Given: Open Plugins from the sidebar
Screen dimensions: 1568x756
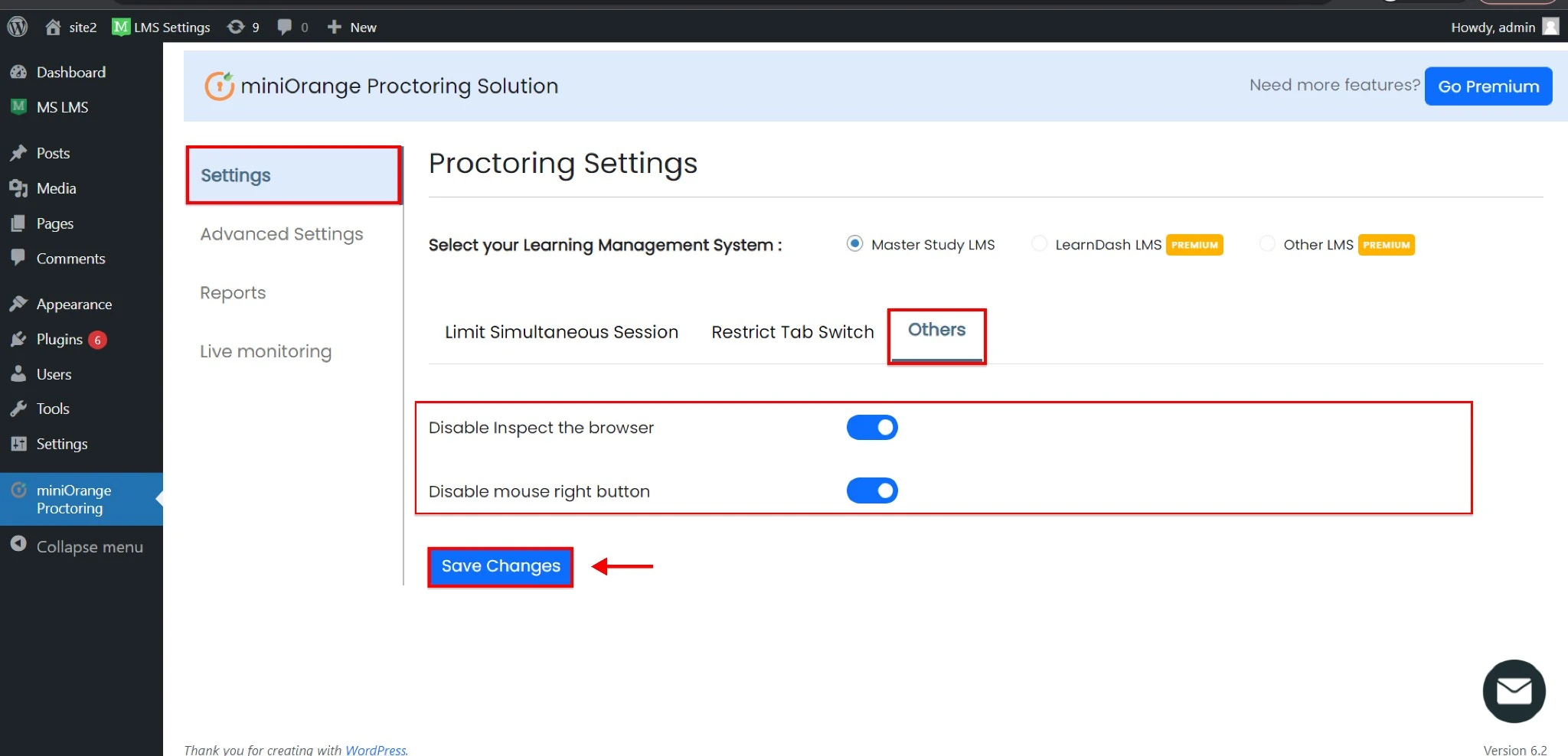Looking at the screenshot, I should (x=59, y=339).
